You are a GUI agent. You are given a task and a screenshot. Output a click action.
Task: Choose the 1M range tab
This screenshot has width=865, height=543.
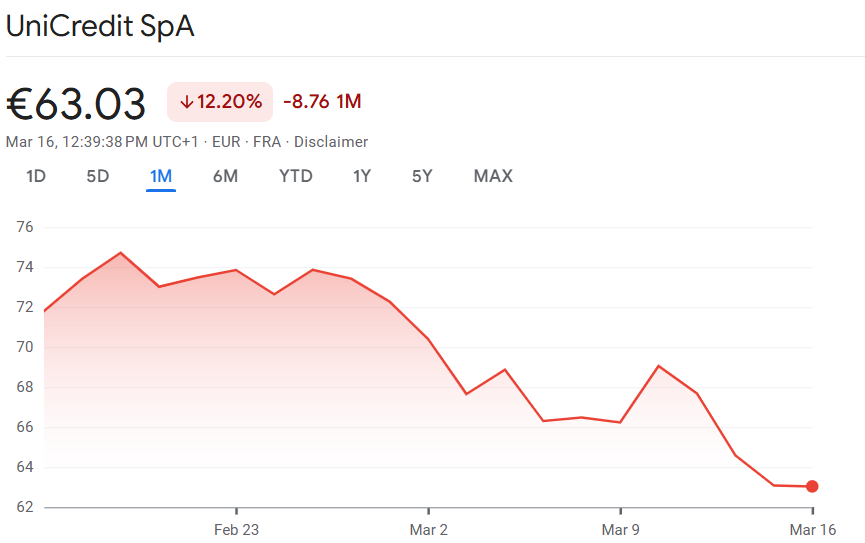(161, 176)
